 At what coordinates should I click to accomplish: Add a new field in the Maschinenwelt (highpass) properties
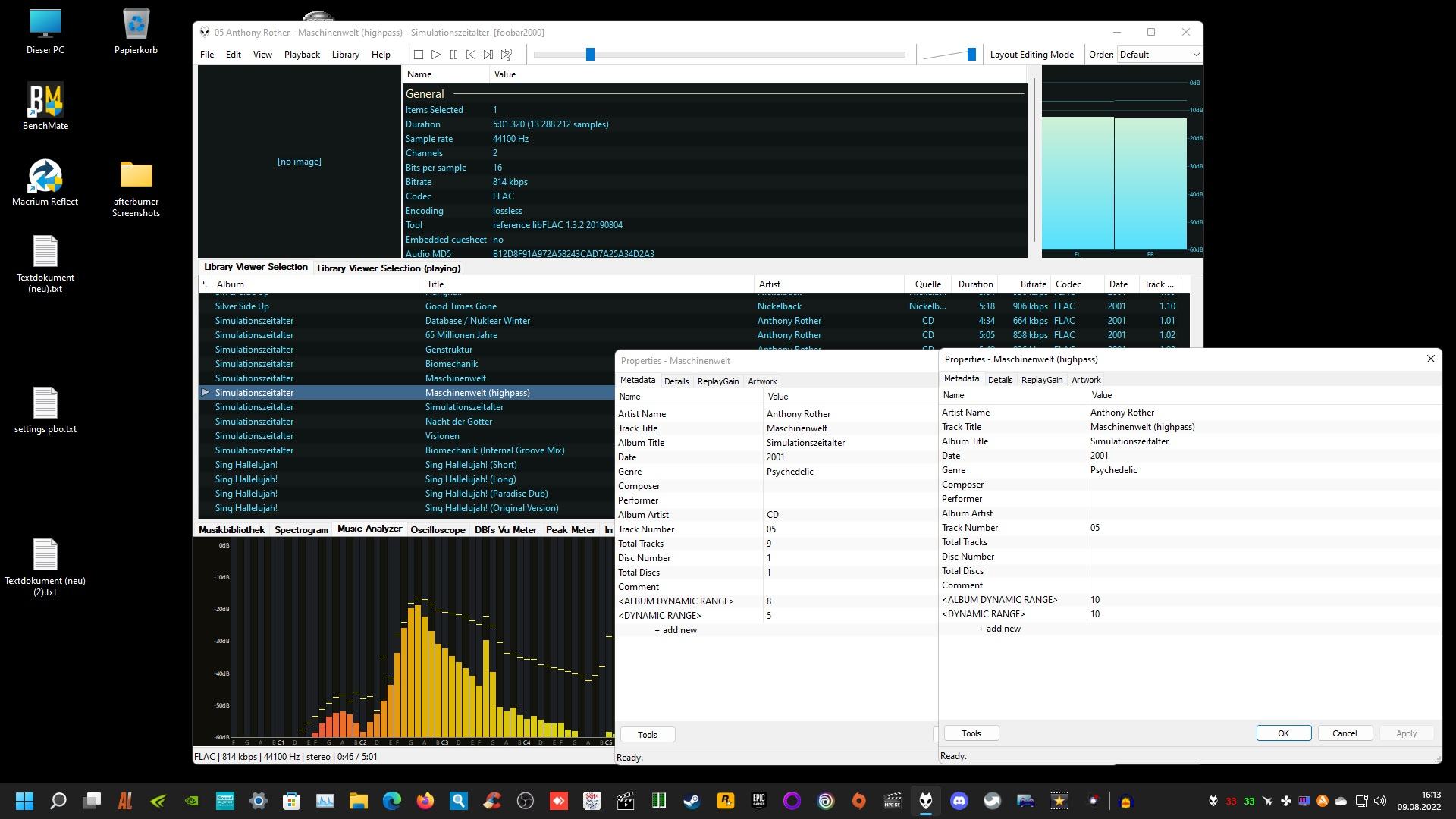tap(999, 629)
